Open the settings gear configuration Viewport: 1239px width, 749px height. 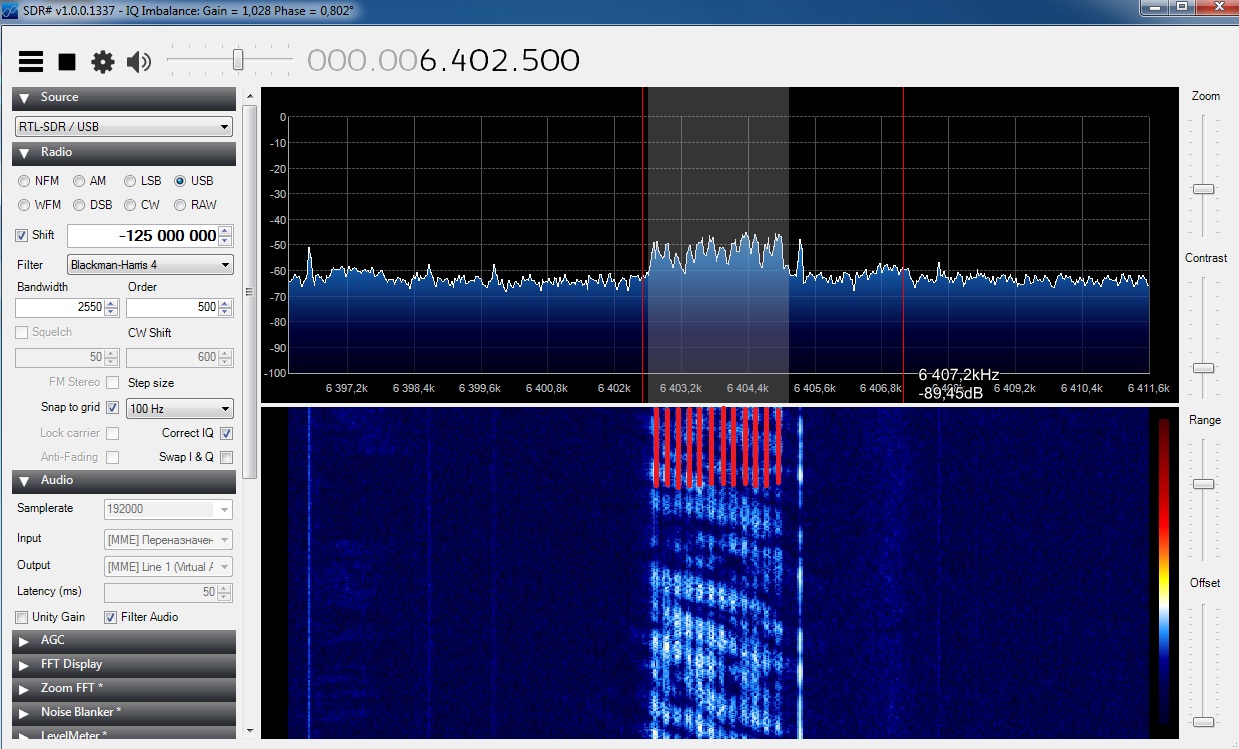pyautogui.click(x=103, y=62)
